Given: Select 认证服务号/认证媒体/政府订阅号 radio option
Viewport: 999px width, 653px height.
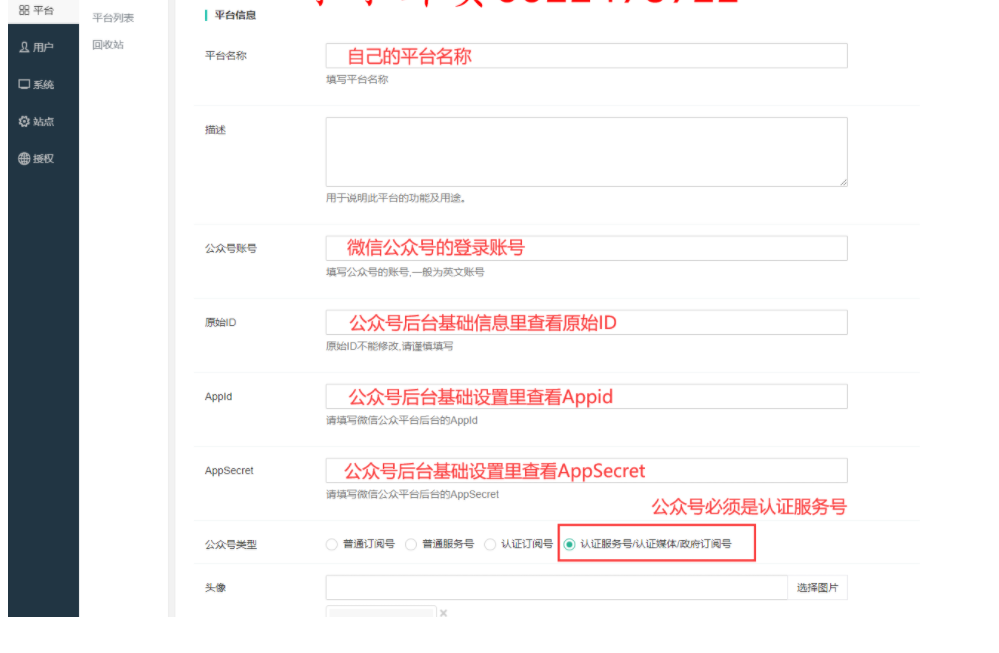Looking at the screenshot, I should pyautogui.click(x=569, y=544).
